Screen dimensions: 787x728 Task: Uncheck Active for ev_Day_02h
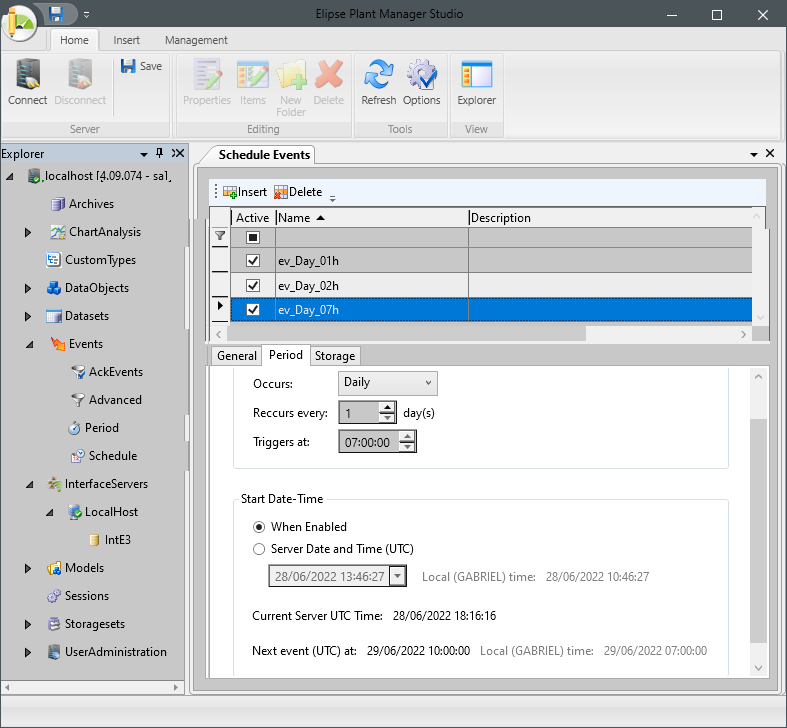tap(253, 285)
